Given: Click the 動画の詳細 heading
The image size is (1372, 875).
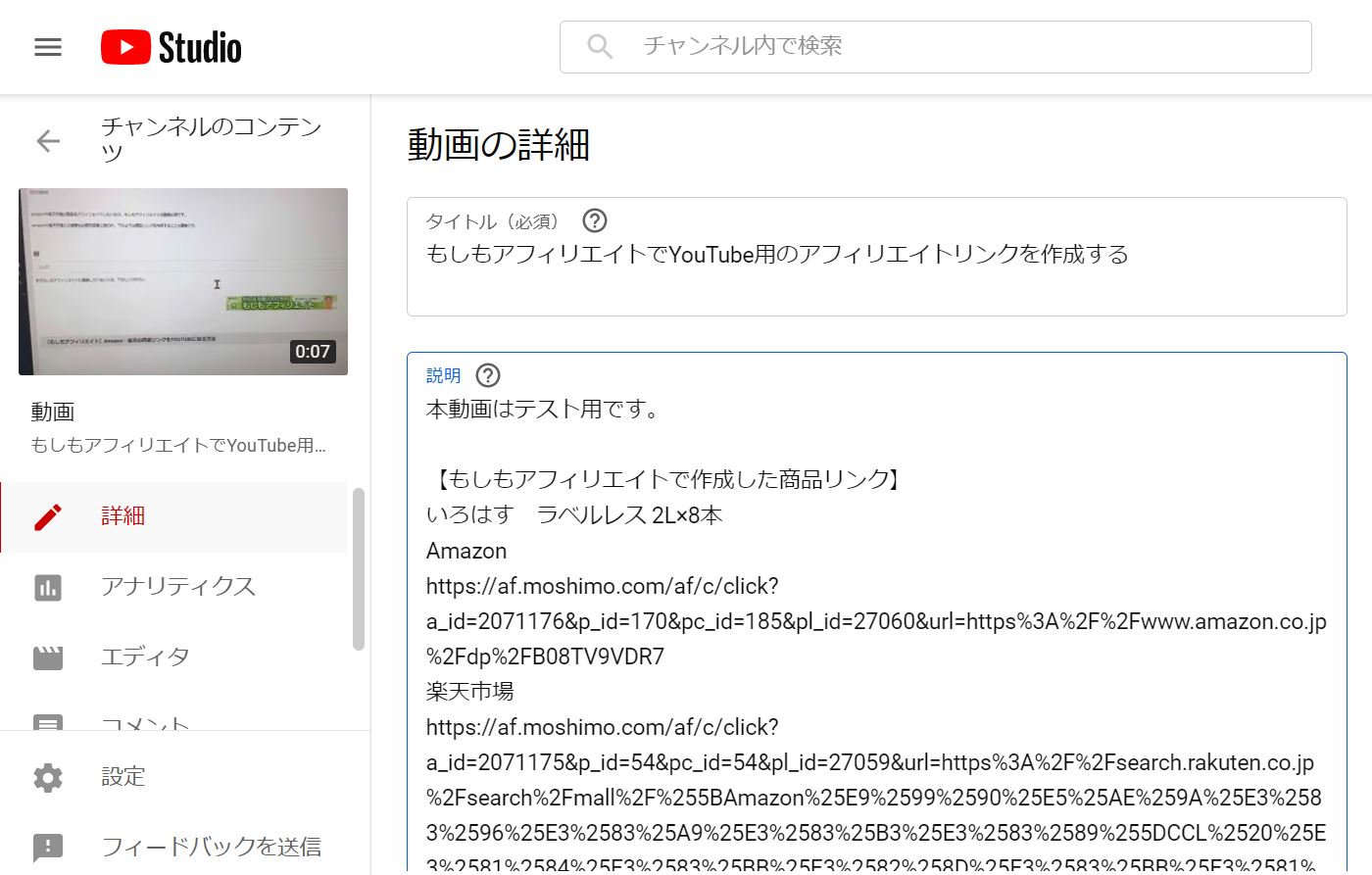Looking at the screenshot, I should pos(499,145).
